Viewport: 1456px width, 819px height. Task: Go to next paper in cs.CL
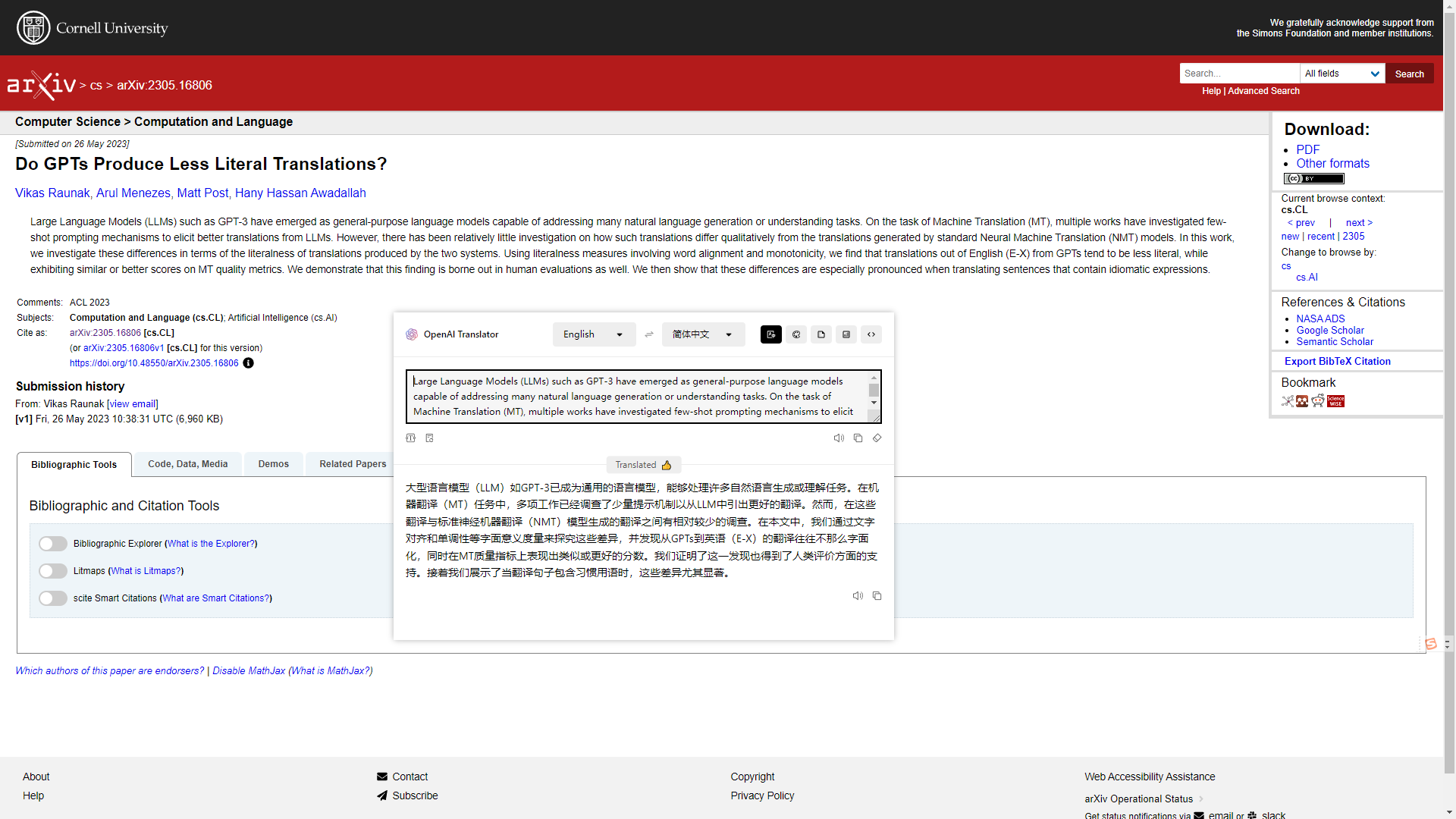pyautogui.click(x=1359, y=223)
